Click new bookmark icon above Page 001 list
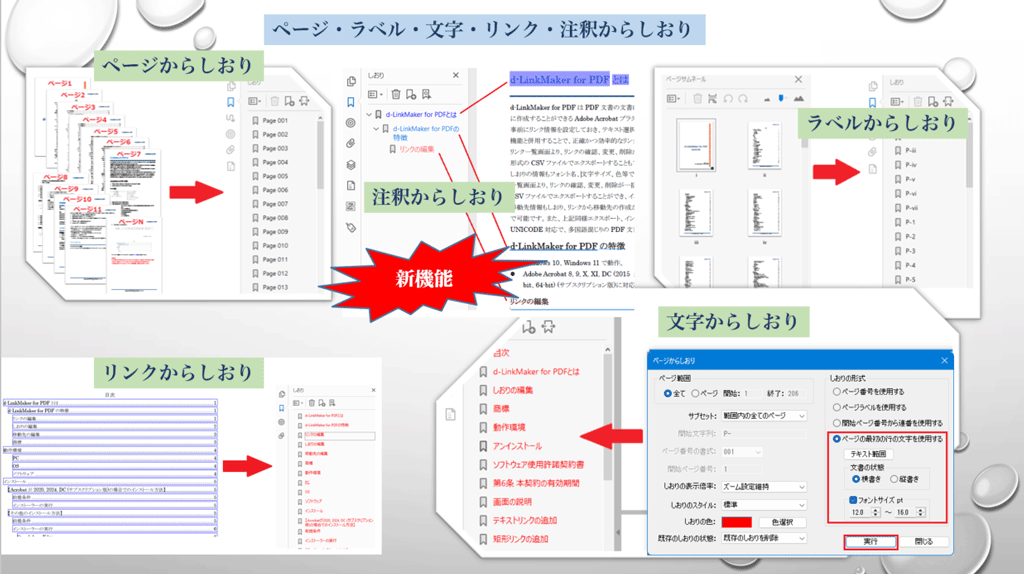Image resolution: width=1024 pixels, height=574 pixels. (x=289, y=101)
